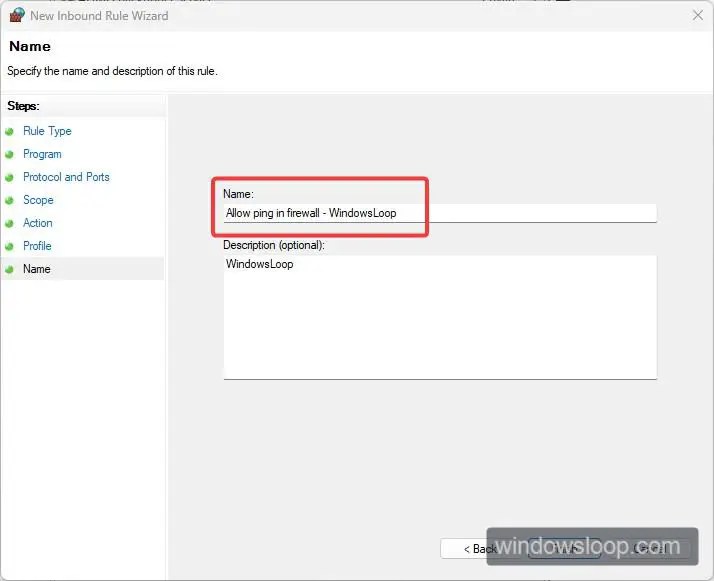Click the 'Description (optional):' label
The image size is (714, 581).
[274, 245]
